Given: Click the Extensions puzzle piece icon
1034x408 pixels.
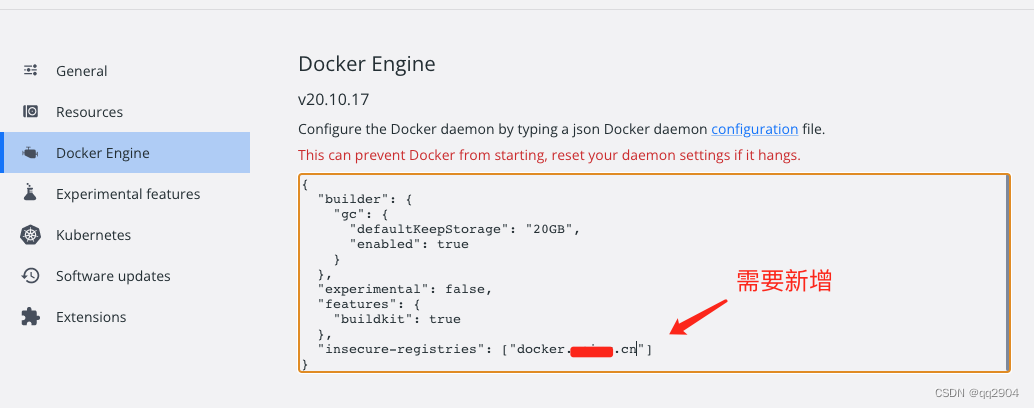Looking at the screenshot, I should [30, 316].
